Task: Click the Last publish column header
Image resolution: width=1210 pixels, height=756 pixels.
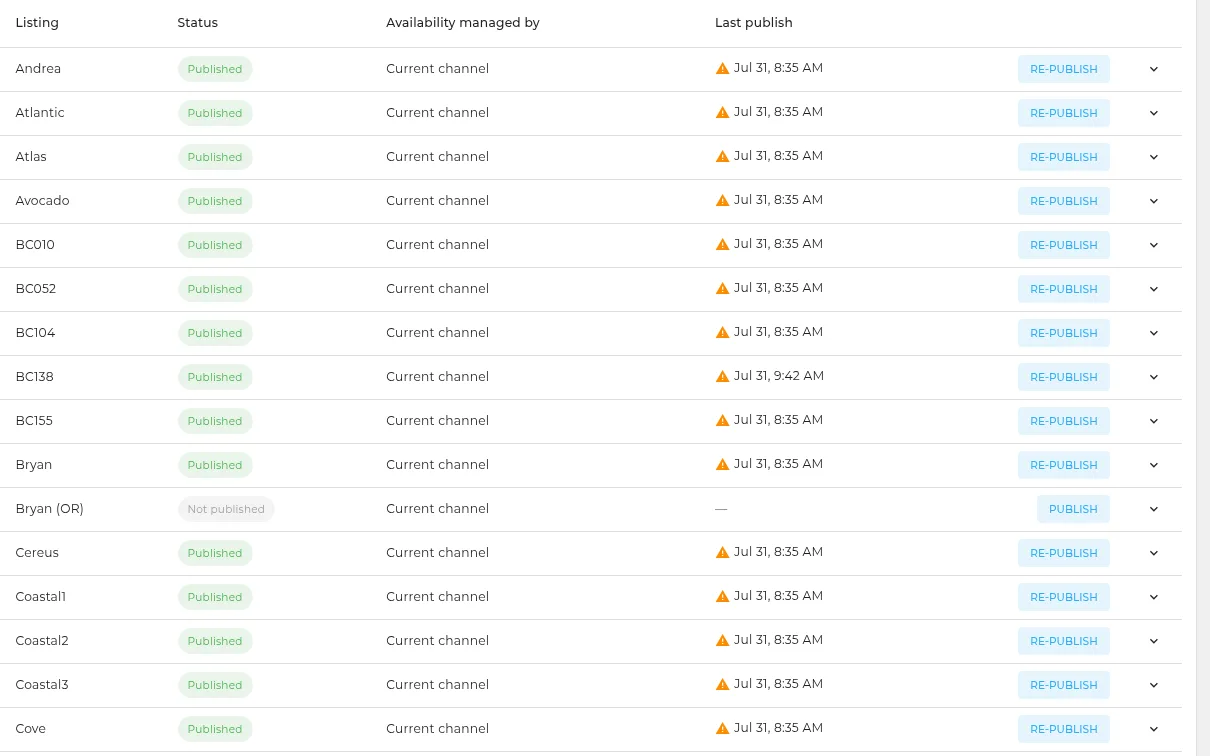Action: 754,22
